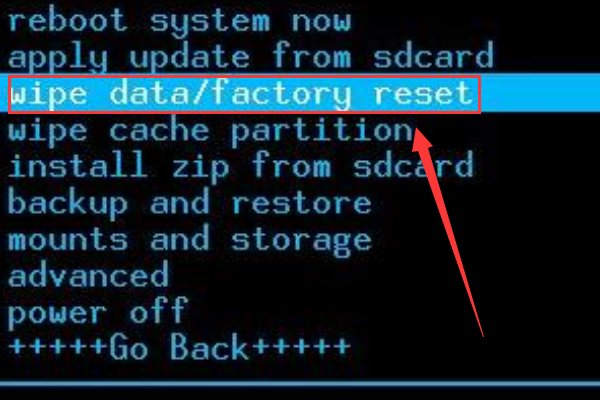Click the red outline around factory reset

pyautogui.click(x=244, y=95)
